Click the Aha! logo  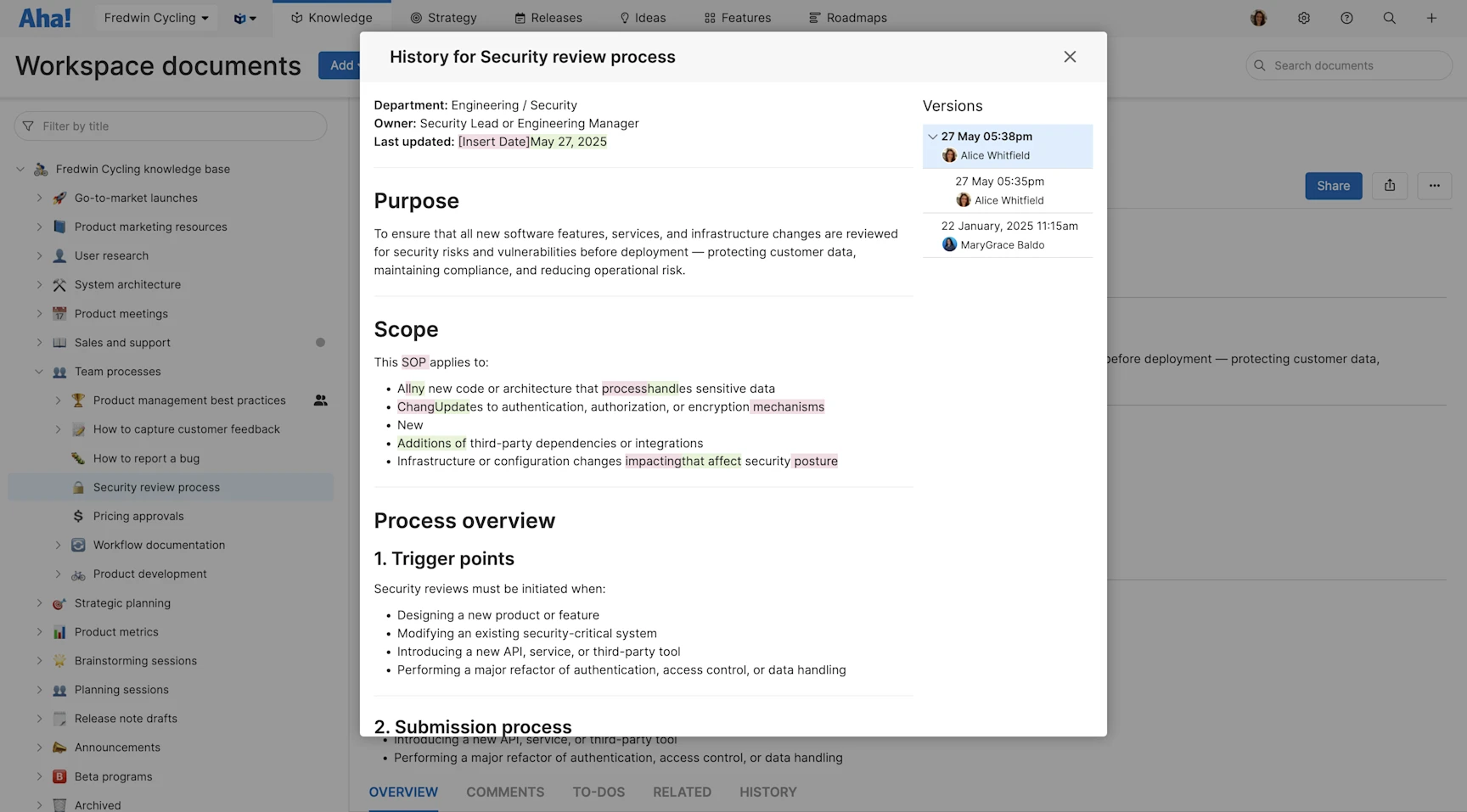(44, 17)
